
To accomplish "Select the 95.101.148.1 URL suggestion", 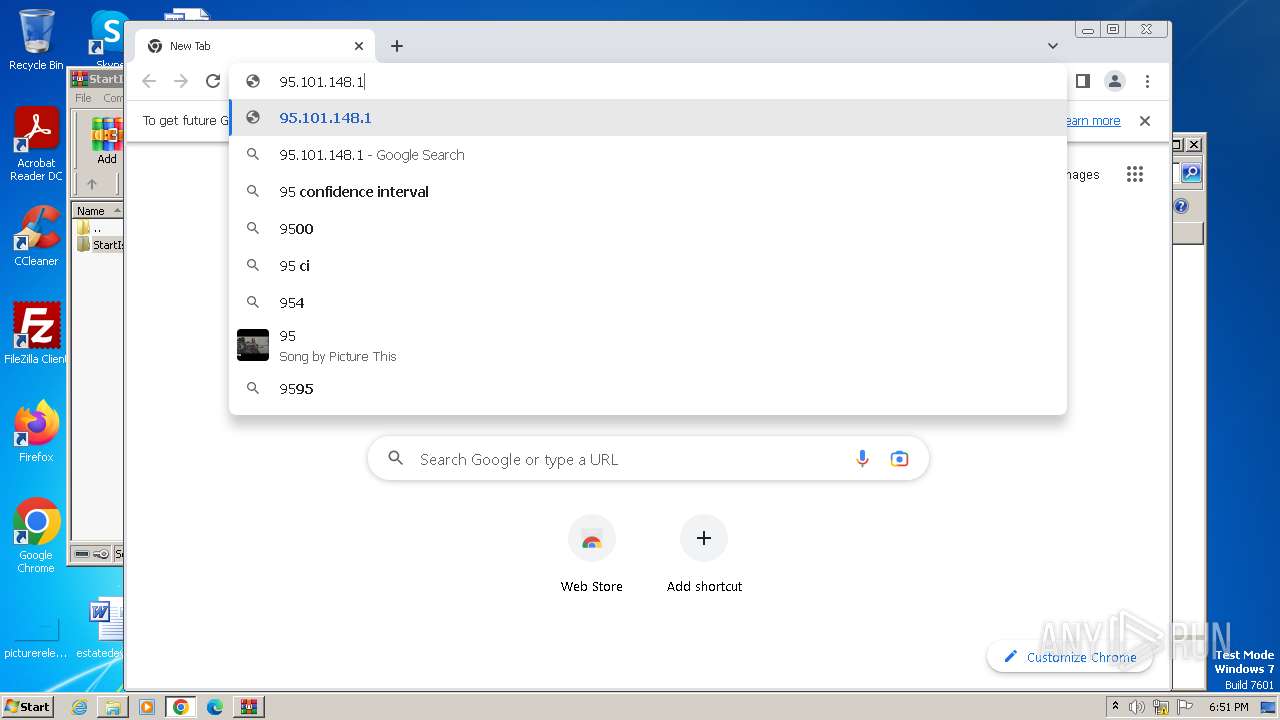I will (648, 118).
